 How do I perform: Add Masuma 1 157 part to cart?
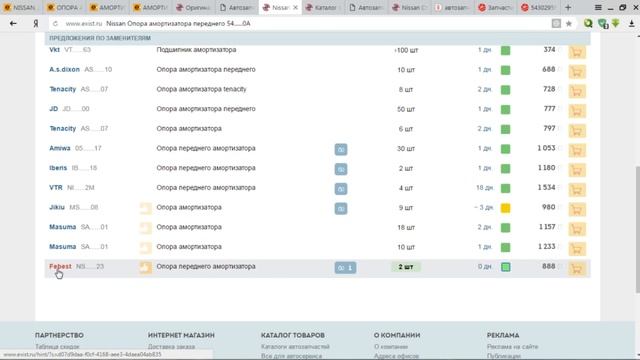pyautogui.click(x=577, y=229)
